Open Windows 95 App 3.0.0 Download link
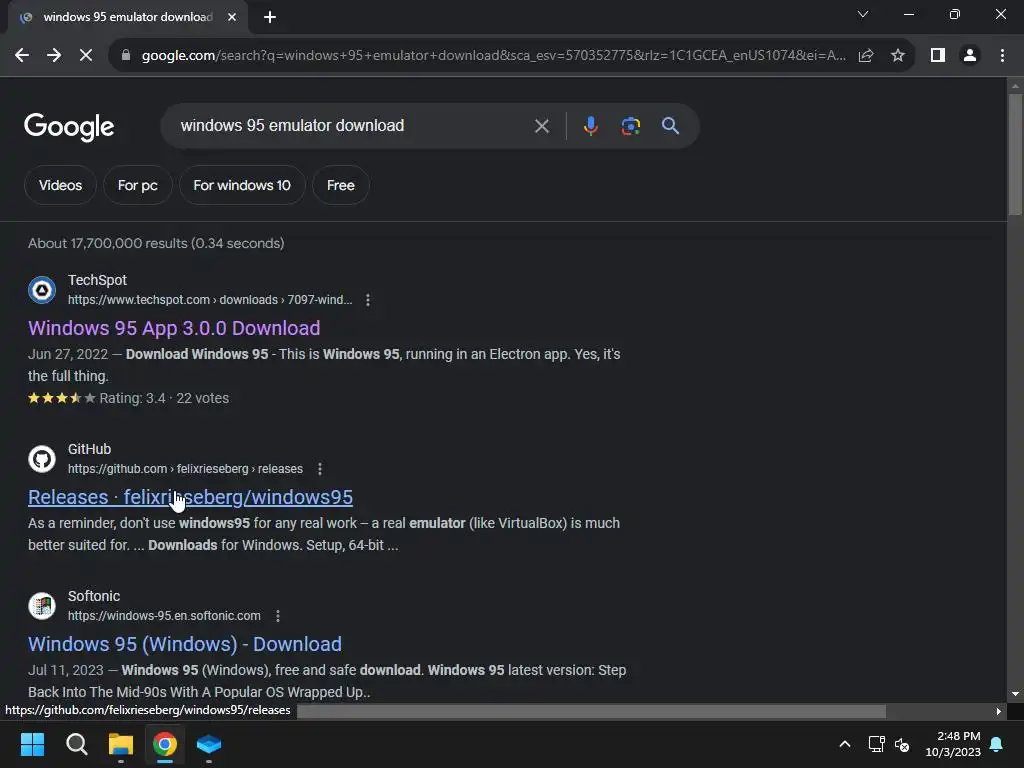Screen dimensions: 1024x768 (174, 328)
